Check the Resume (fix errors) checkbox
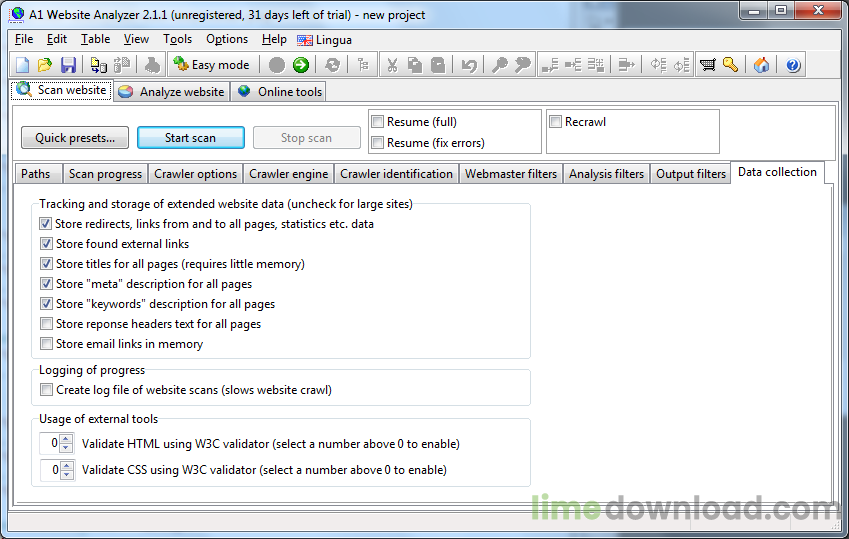This screenshot has height=539, width=849. [377, 143]
